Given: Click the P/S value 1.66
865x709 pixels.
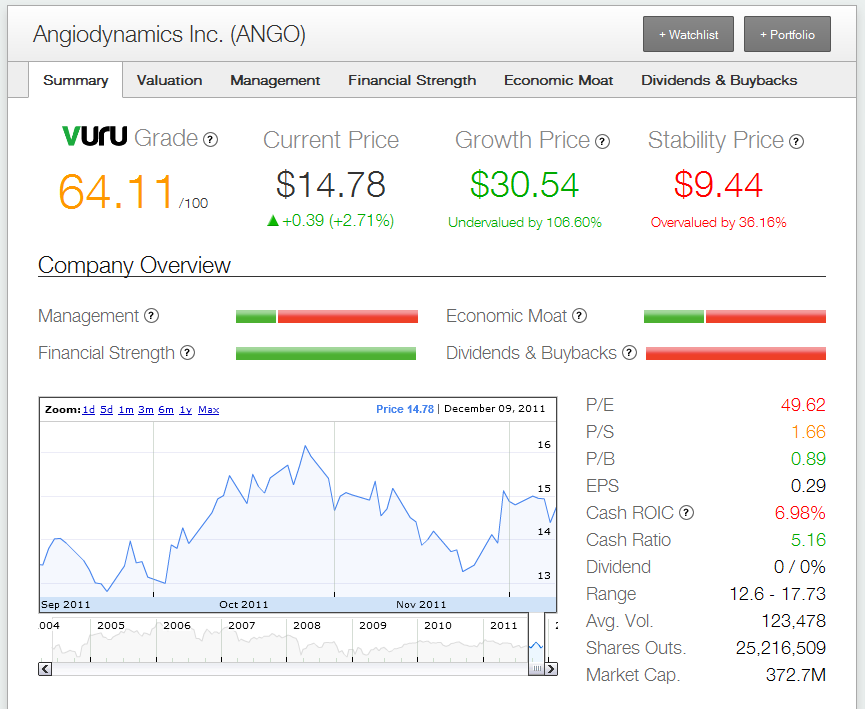Looking at the screenshot, I should pos(808,431).
